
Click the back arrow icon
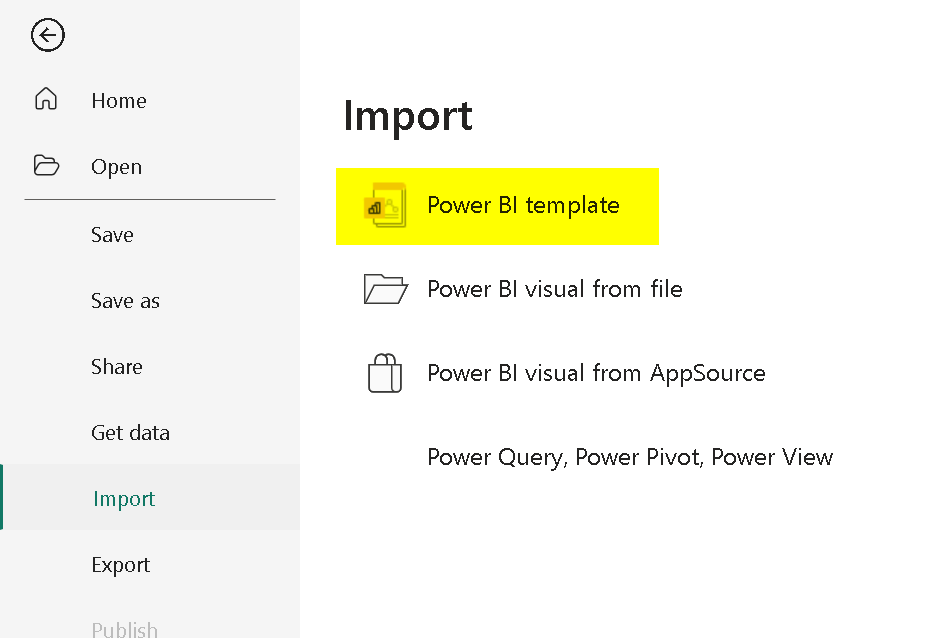point(47,36)
